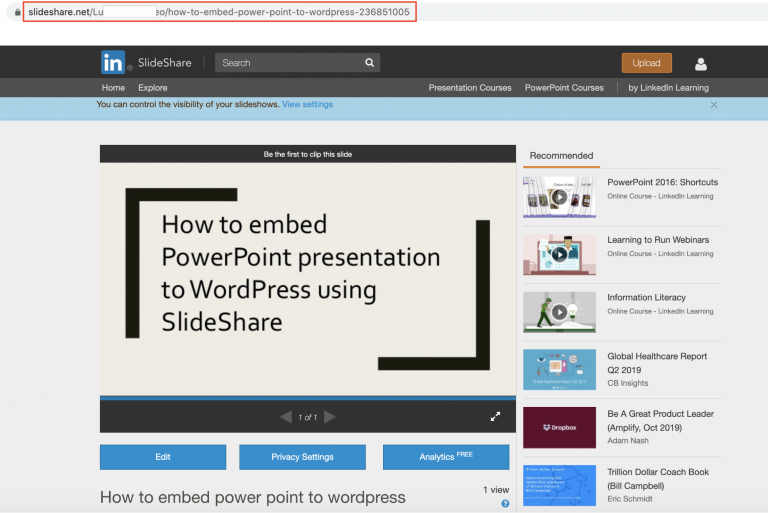The height and width of the screenshot is (513, 768).
Task: Expand the slideshow to fullscreen
Action: pyautogui.click(x=495, y=417)
